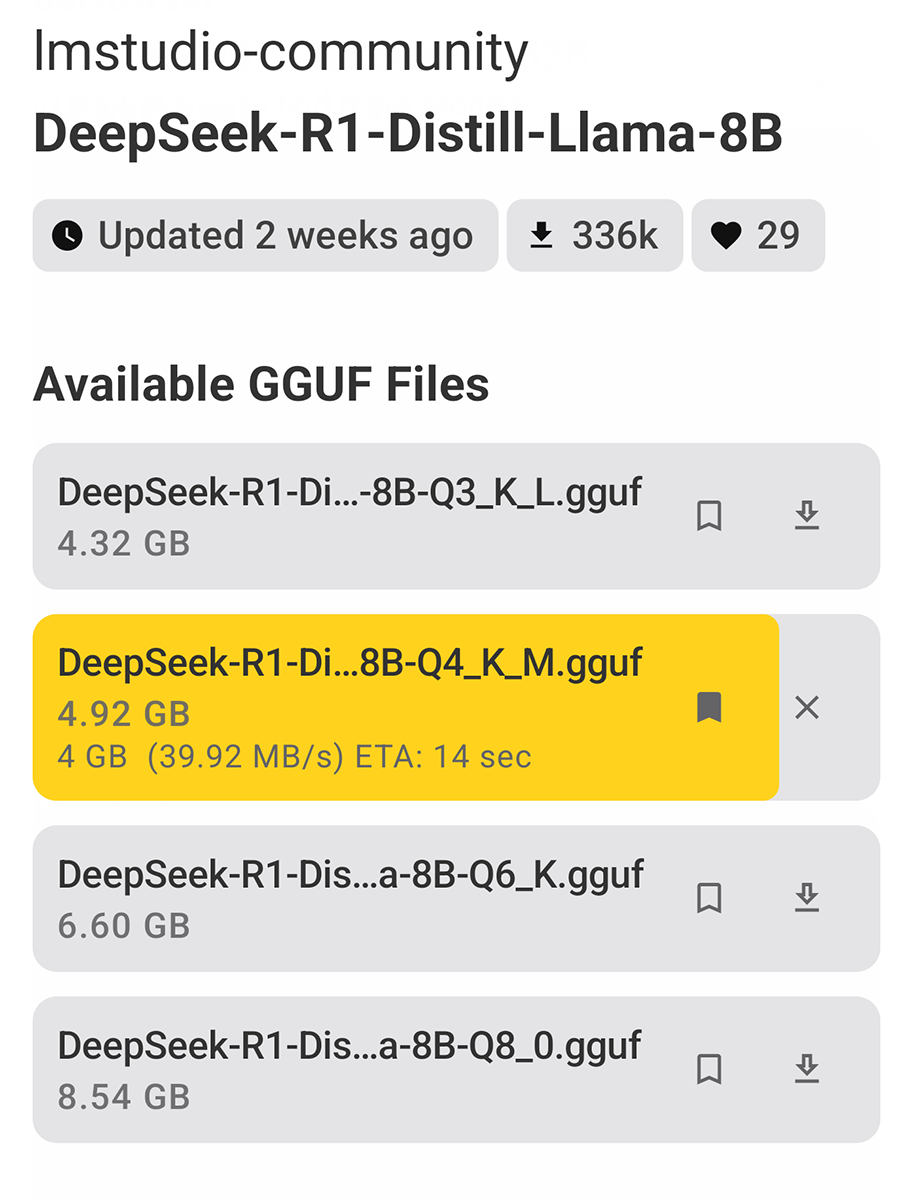Download the Q3_K_L GGUF file
The width and height of the screenshot is (913, 1200).
[806, 516]
